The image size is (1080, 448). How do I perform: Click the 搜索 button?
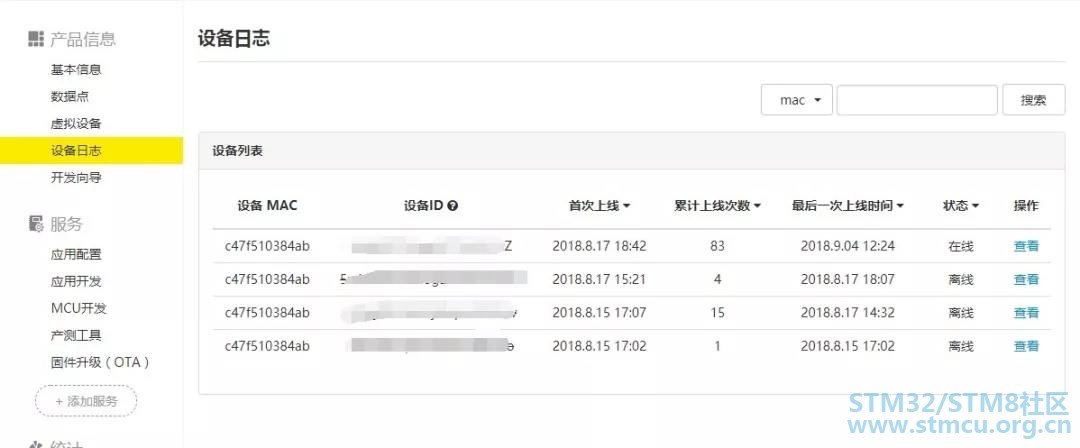1033,100
